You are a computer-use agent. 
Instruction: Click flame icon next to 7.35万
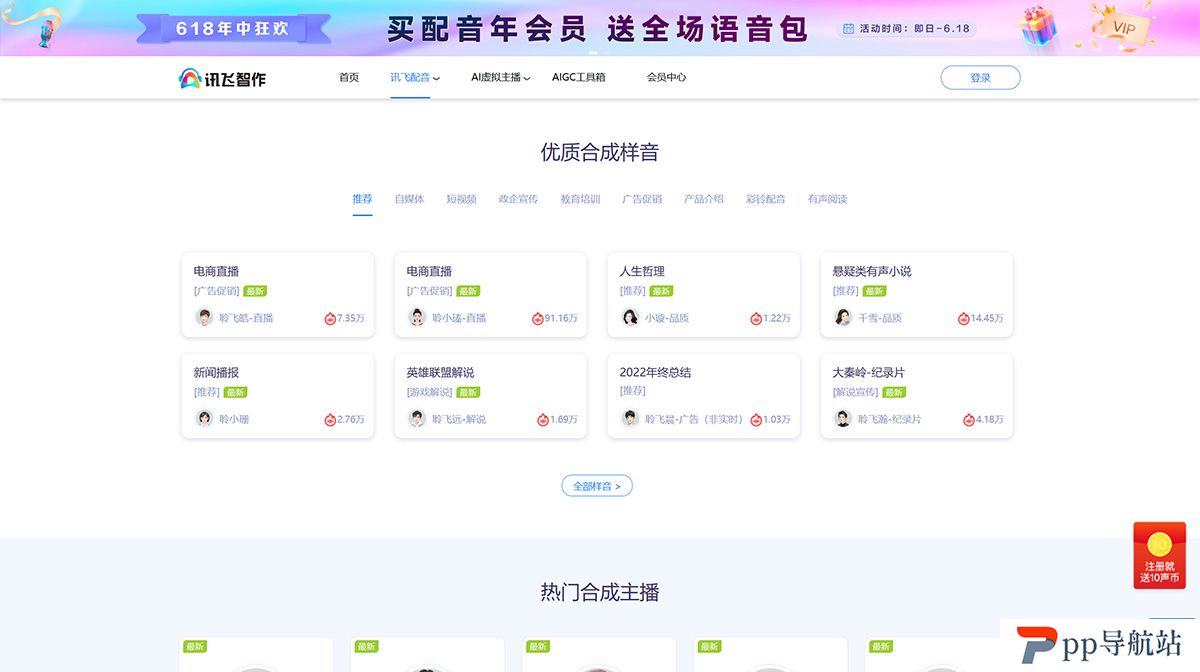click(x=330, y=318)
